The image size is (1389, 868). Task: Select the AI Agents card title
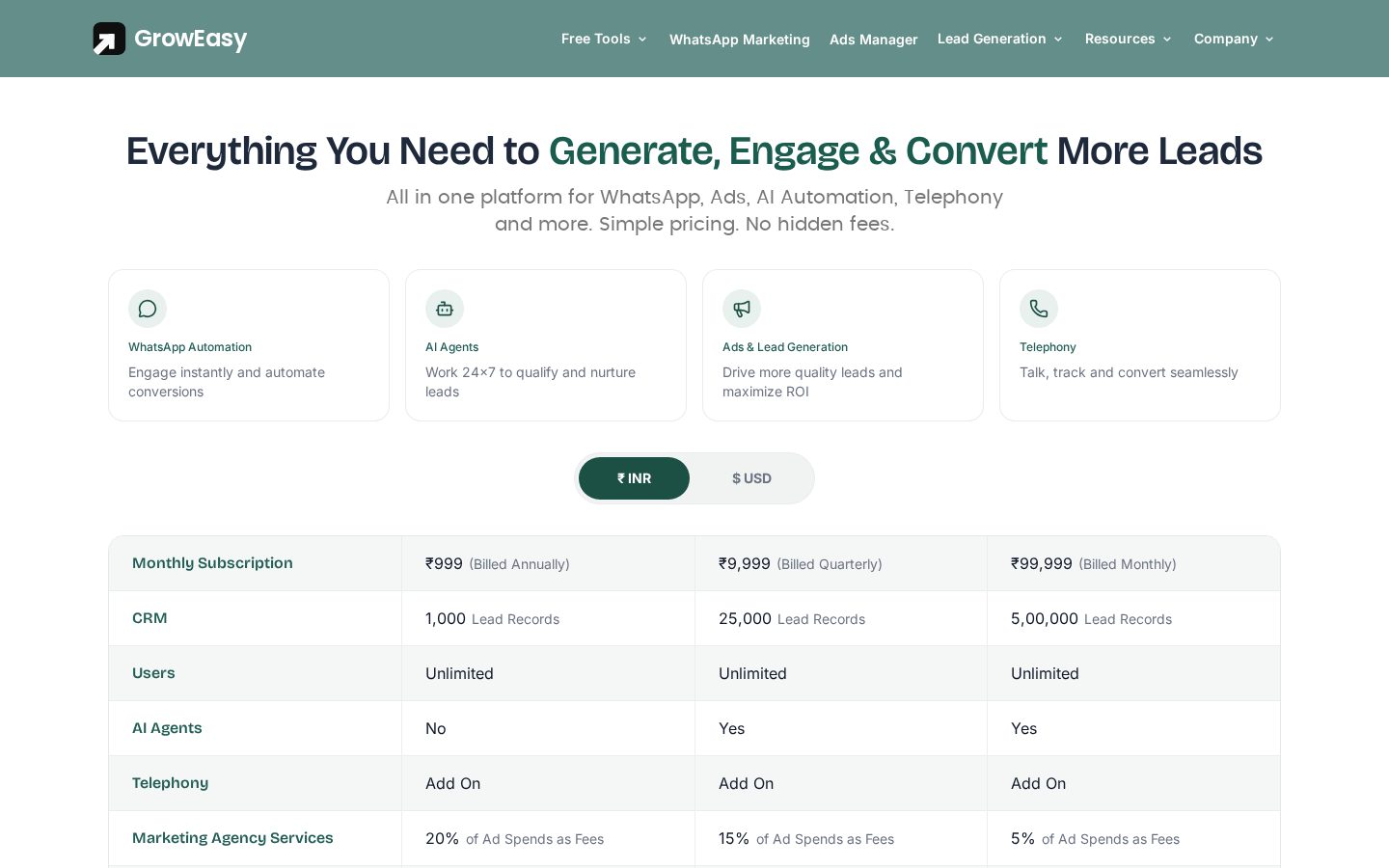pos(451,347)
